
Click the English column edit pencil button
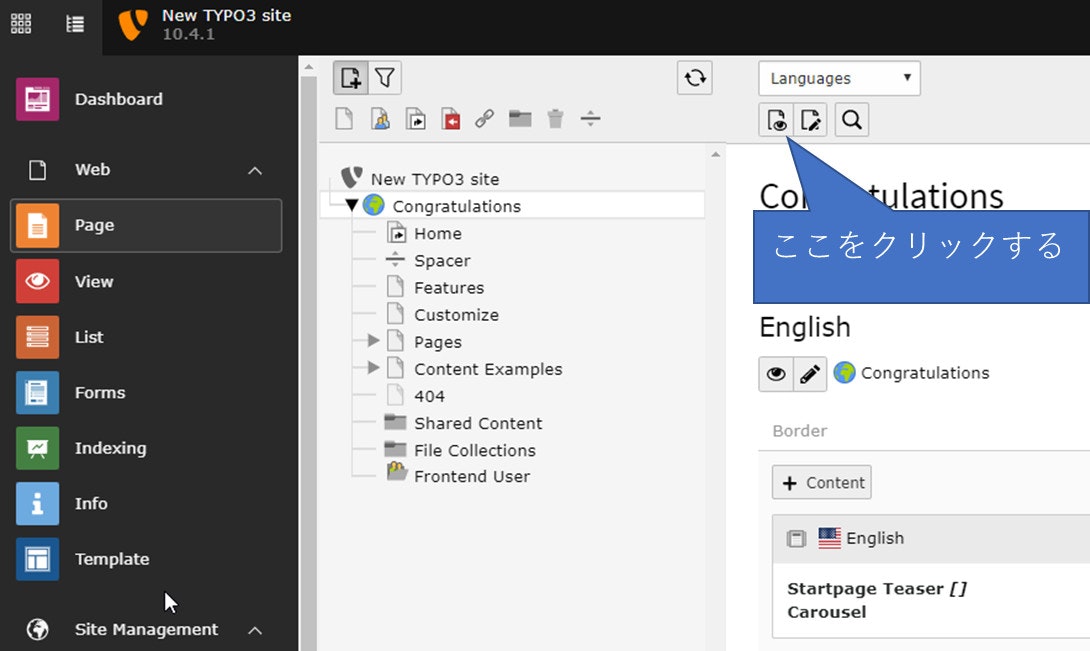(x=810, y=374)
